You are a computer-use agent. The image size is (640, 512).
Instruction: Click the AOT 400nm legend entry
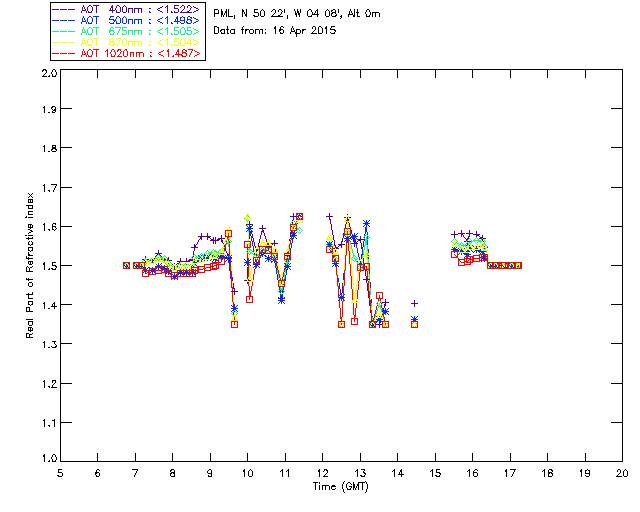(126, 9)
